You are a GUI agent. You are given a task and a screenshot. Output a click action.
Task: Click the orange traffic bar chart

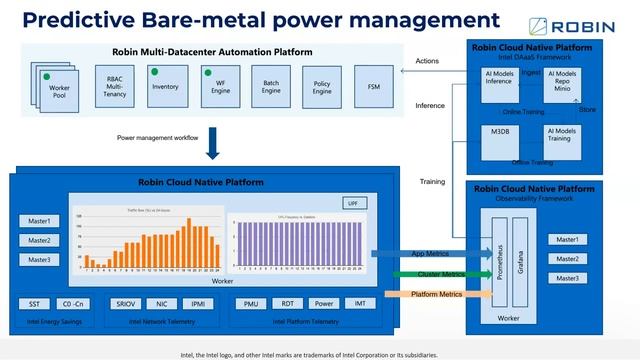coord(148,240)
